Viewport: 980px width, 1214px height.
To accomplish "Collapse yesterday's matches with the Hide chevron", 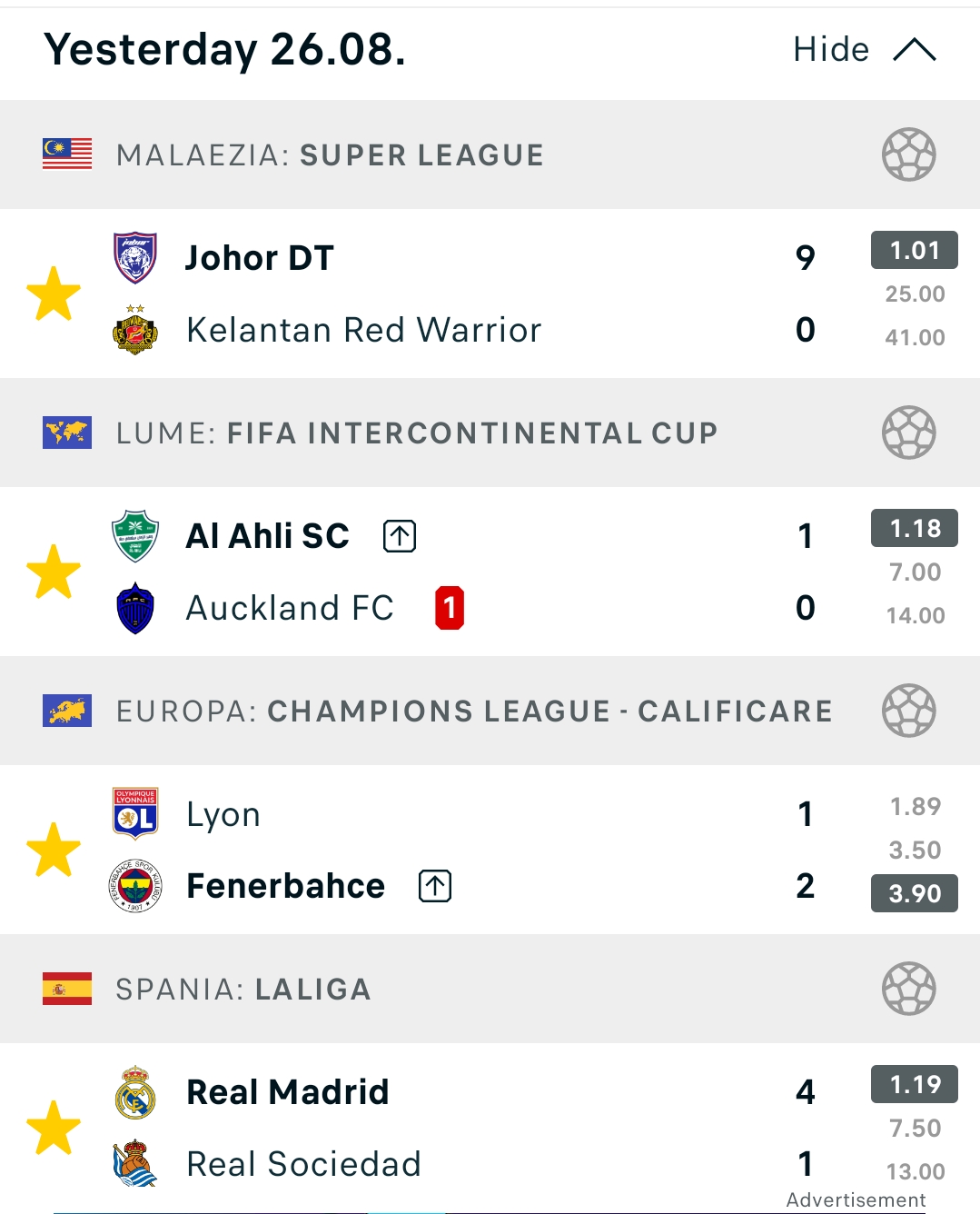I will (914, 50).
